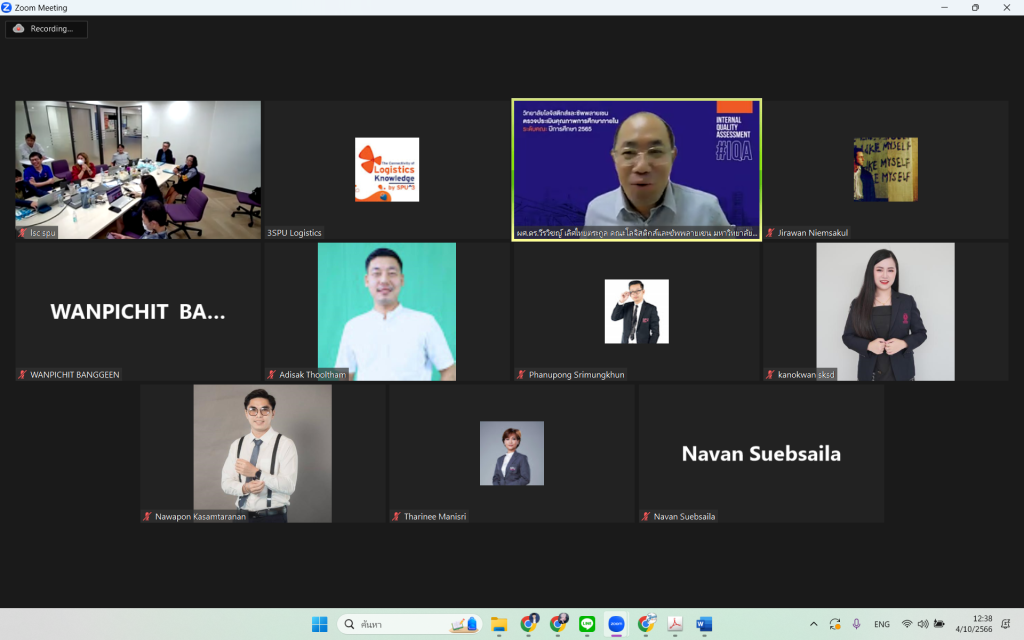1024x640 pixels.
Task: Select the active speaker's IQA video tile
Action: point(637,170)
